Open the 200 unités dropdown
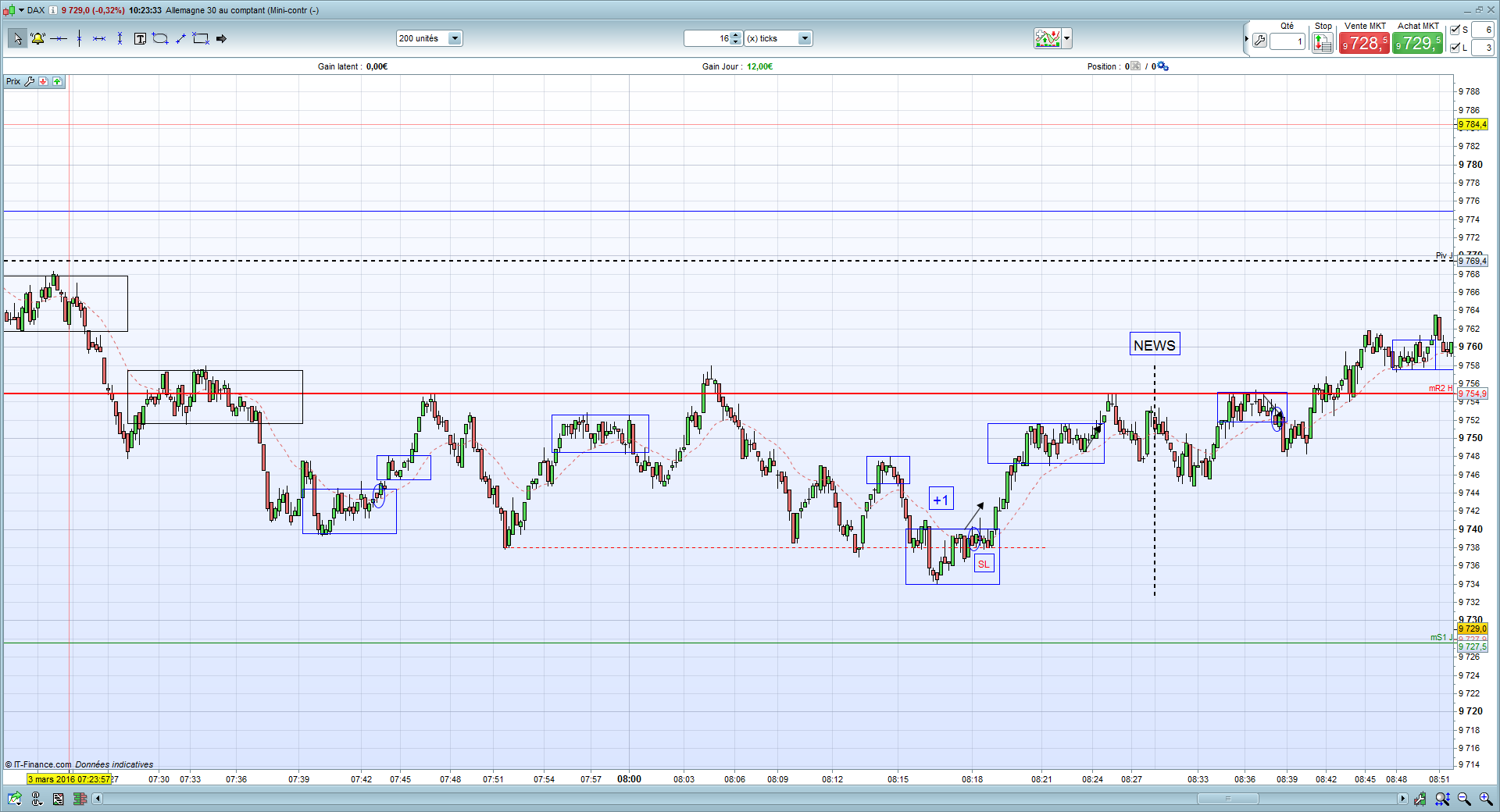1500x812 pixels. pyautogui.click(x=430, y=38)
